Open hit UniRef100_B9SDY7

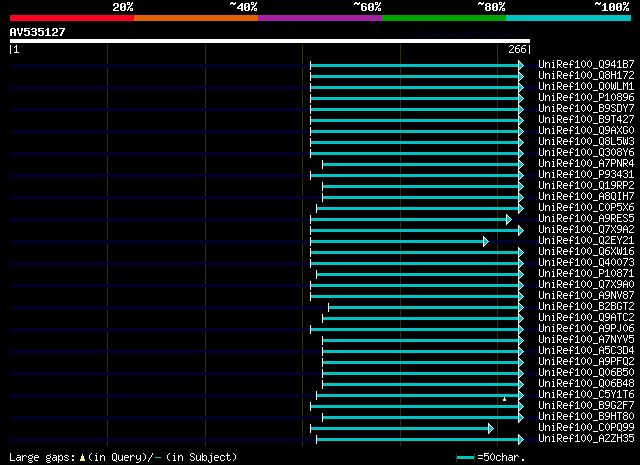(587, 109)
